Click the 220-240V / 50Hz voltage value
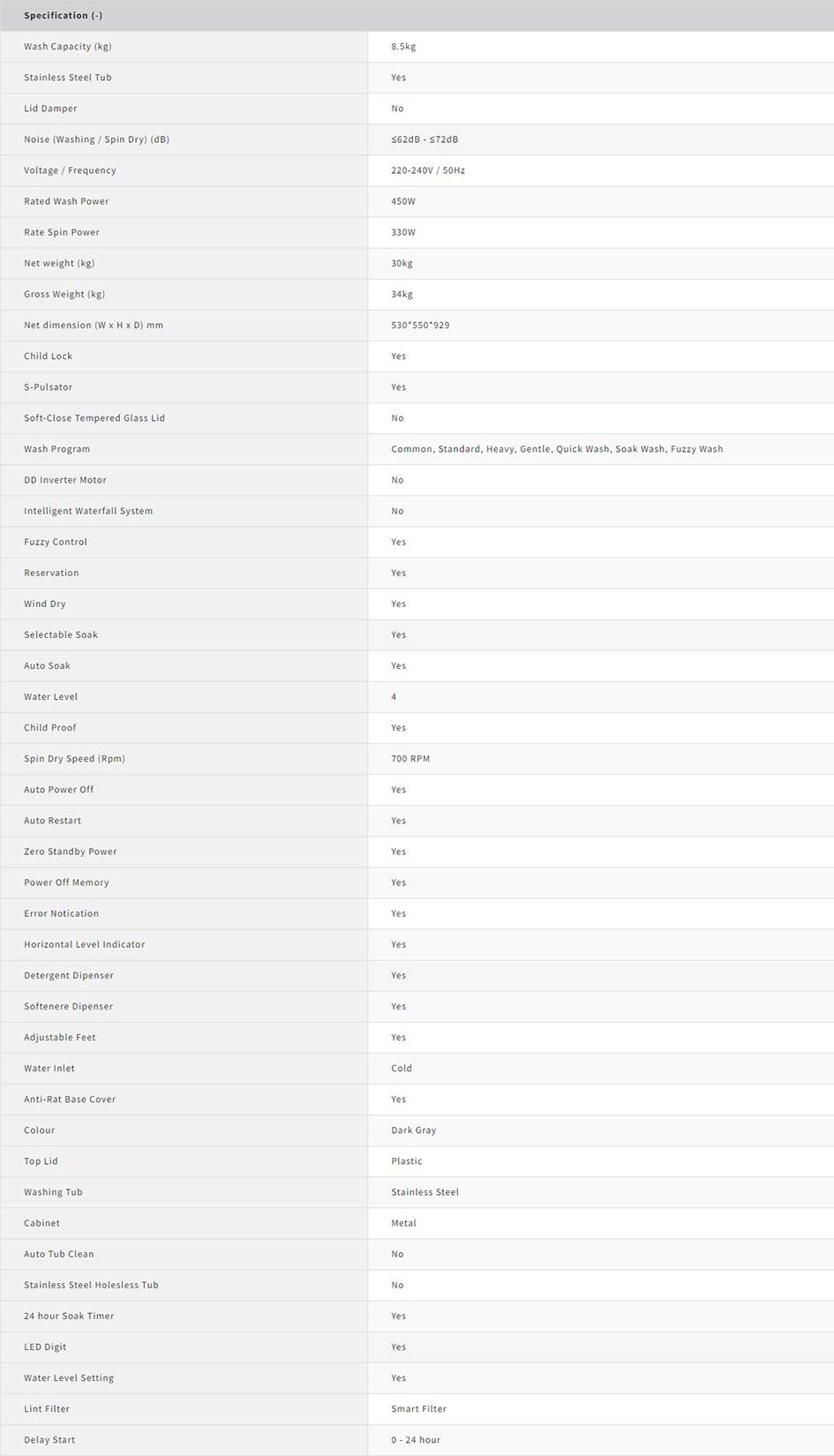Screen dimensions: 834x1456 (x=428, y=170)
